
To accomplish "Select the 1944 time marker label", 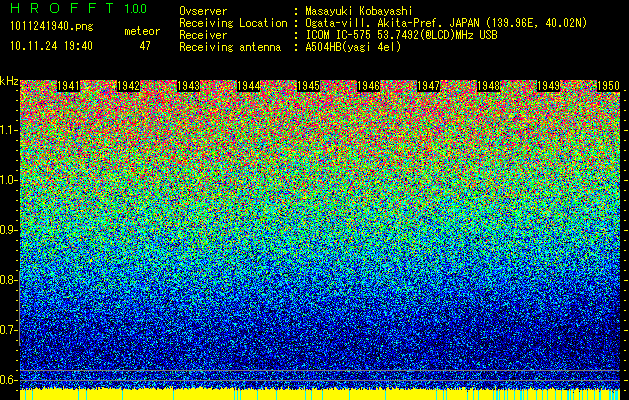I will (x=249, y=86).
